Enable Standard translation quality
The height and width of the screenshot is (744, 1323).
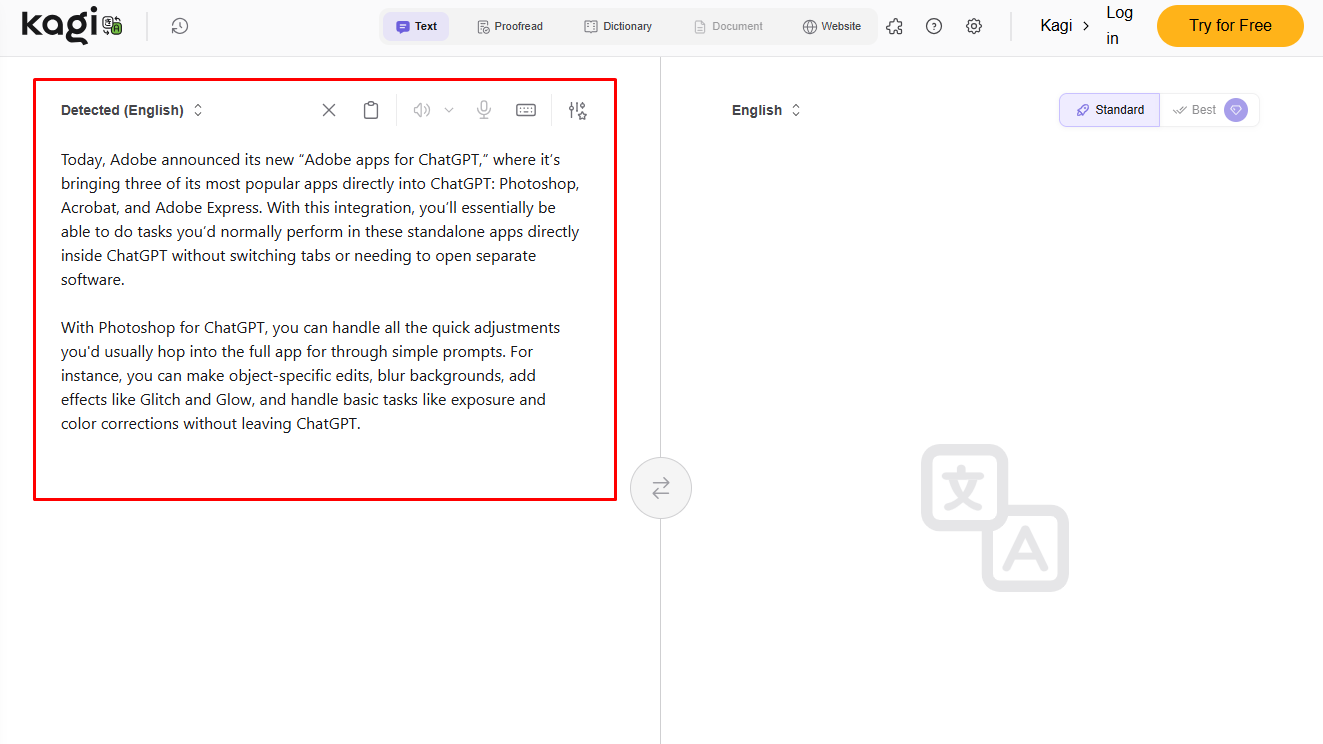pos(1109,110)
